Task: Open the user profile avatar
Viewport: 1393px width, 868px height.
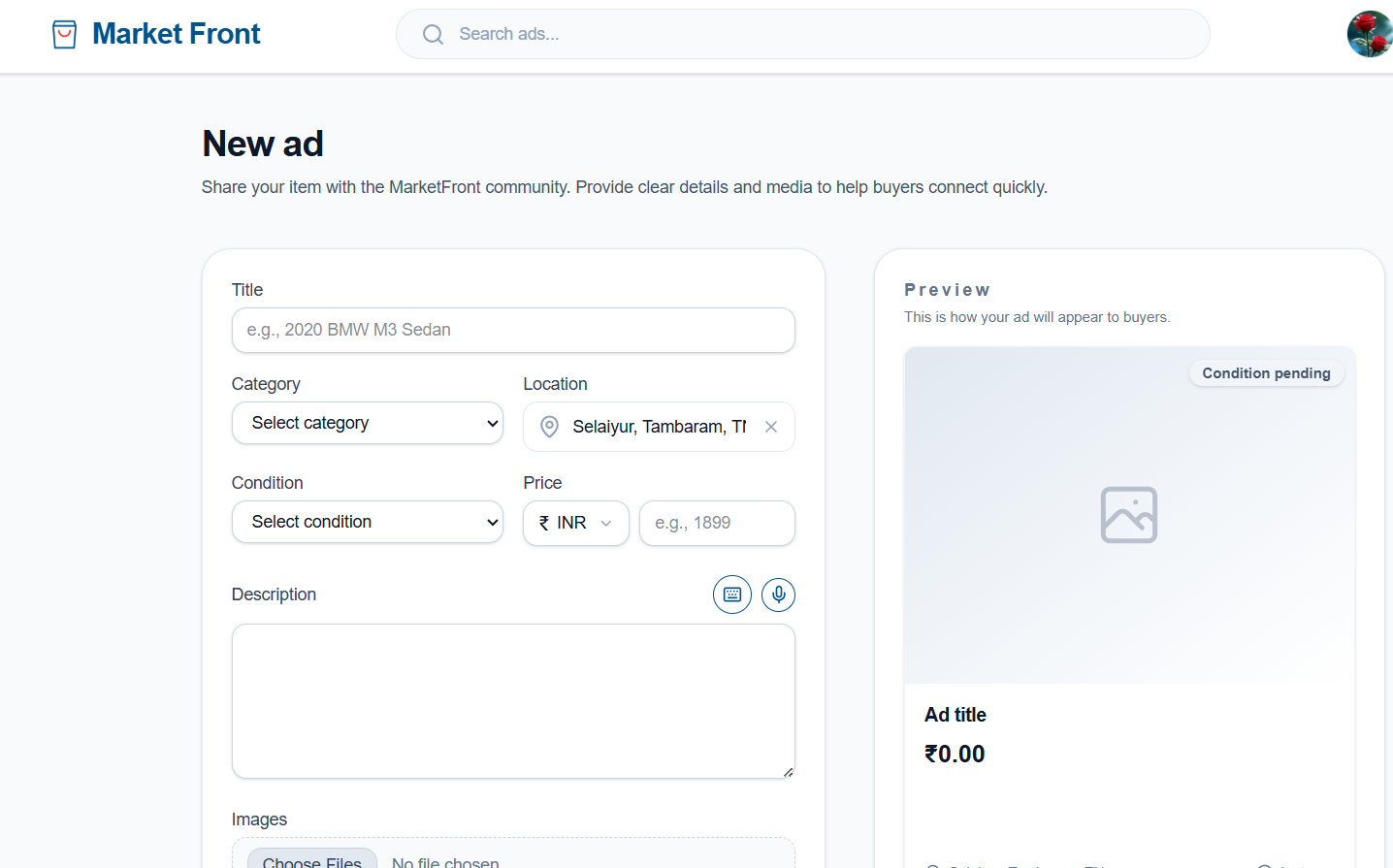Action: click(x=1370, y=34)
